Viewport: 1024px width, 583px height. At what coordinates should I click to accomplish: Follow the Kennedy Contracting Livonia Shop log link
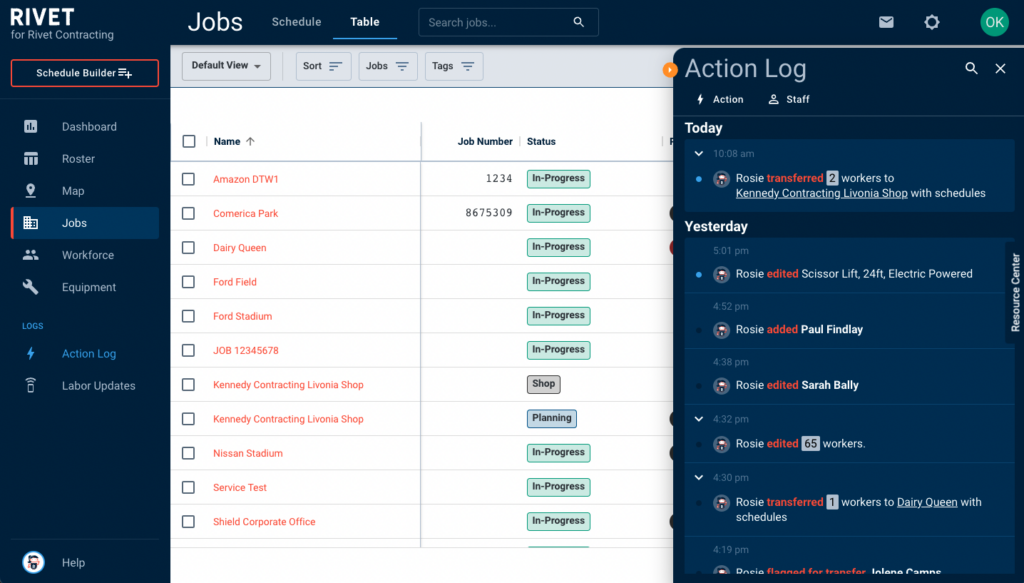coord(821,193)
